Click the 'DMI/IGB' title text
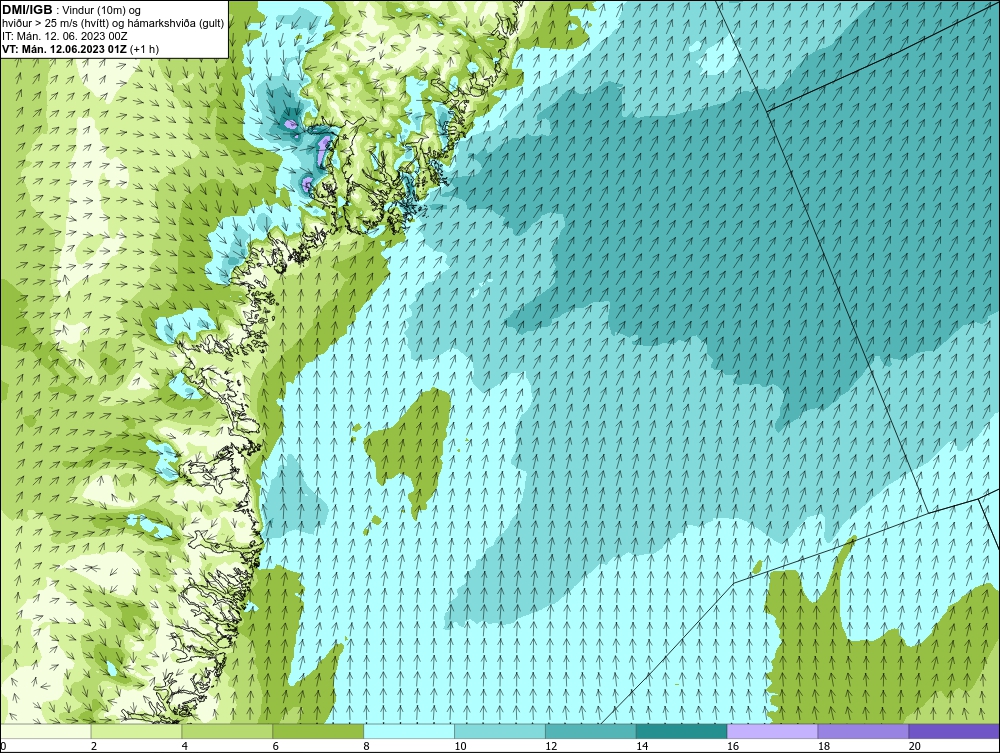This screenshot has width=1000, height=753. click(27, 10)
